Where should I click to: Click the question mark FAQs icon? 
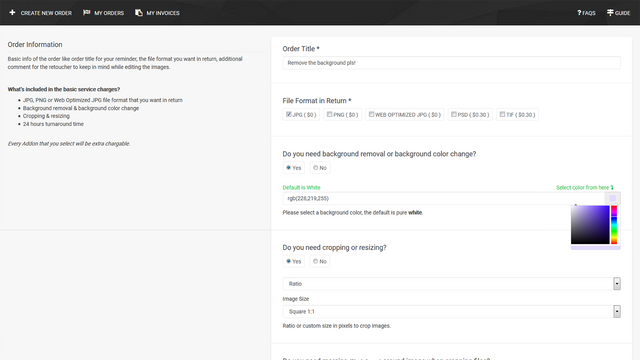579,13
